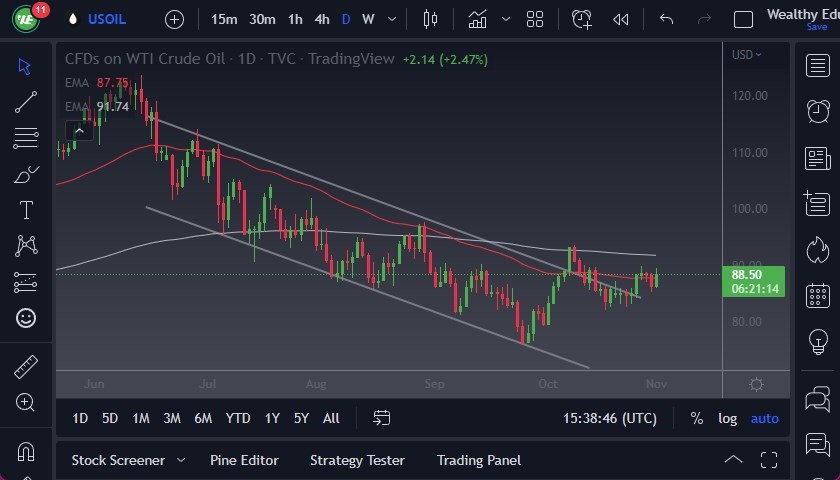Open the candlestick chart style picker
The image size is (840, 480).
[x=431, y=19]
